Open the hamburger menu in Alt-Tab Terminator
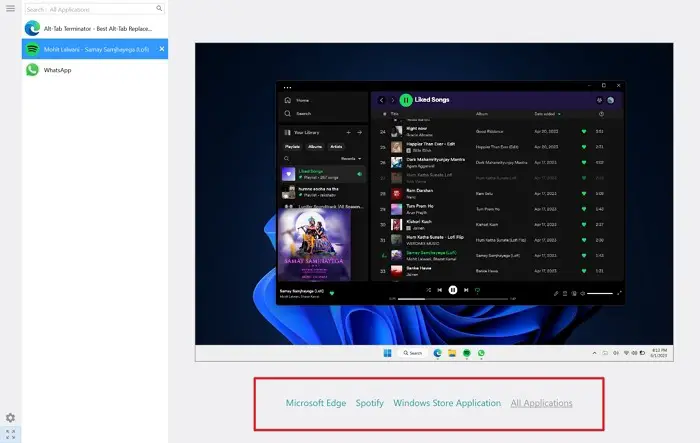 10,8
